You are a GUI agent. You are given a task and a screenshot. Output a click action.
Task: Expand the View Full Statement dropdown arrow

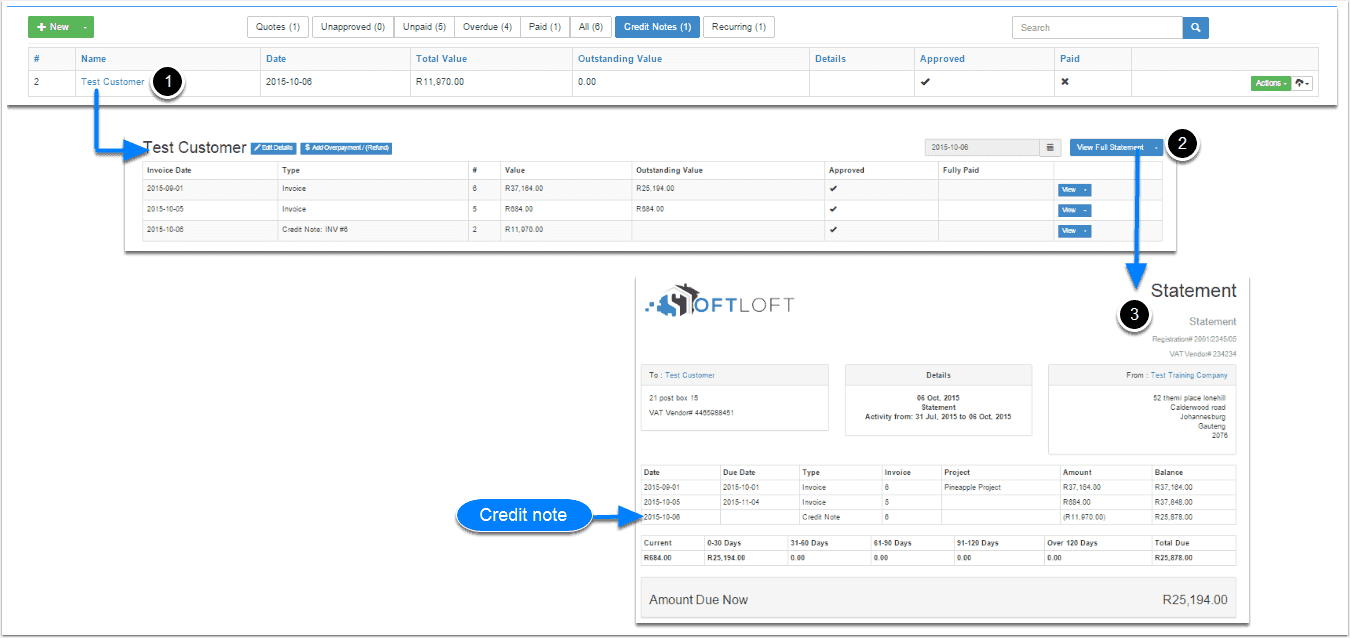(1156, 148)
